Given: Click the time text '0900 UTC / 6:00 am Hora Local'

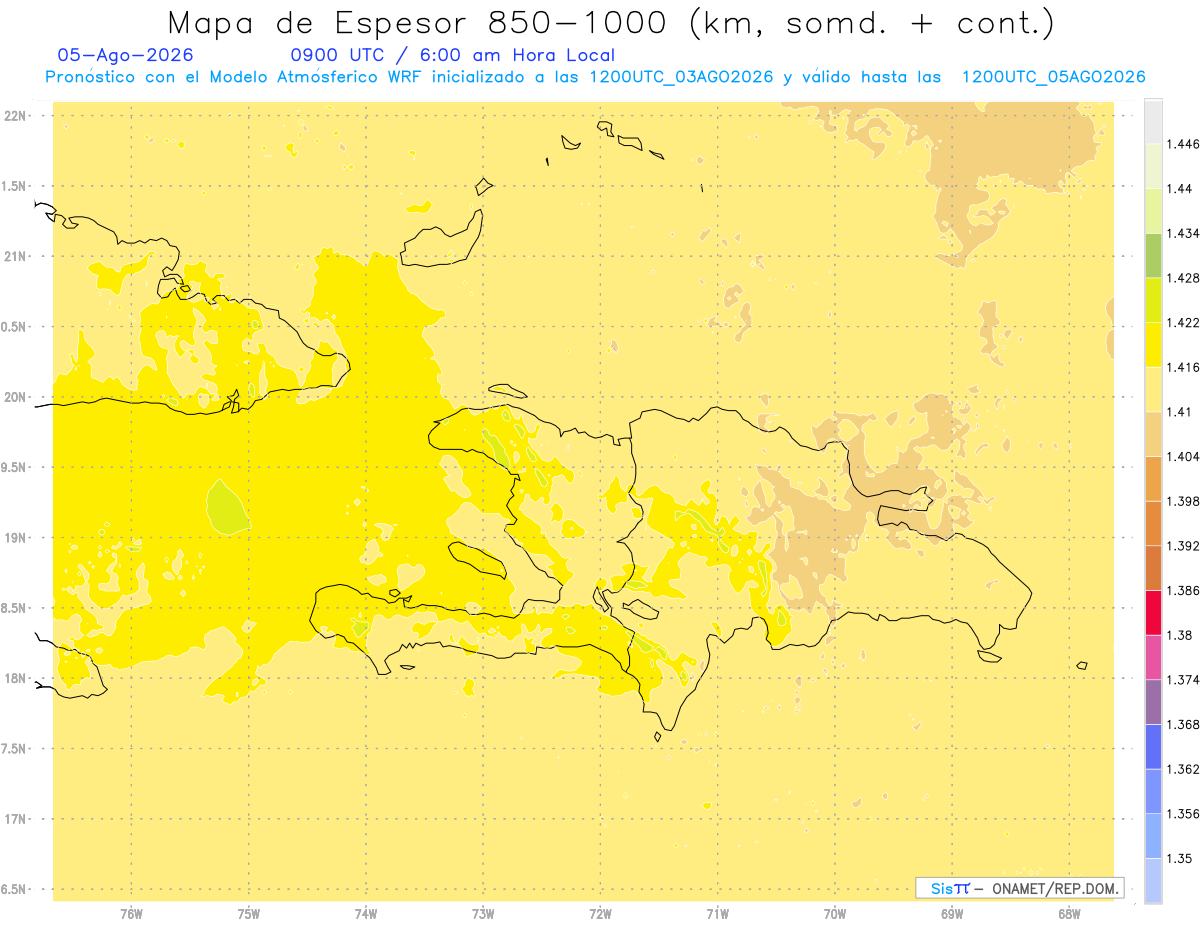Looking at the screenshot, I should coord(452,55).
